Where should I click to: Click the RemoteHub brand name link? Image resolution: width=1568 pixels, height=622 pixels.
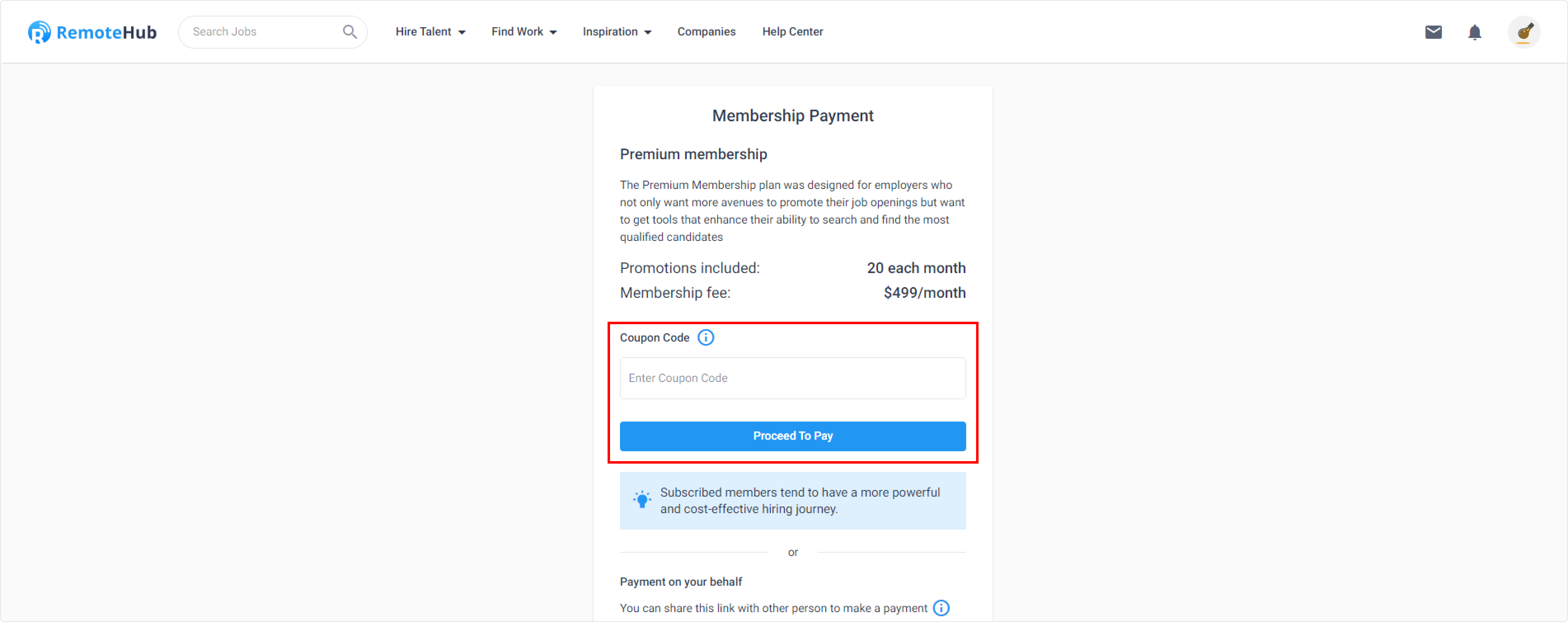point(106,32)
